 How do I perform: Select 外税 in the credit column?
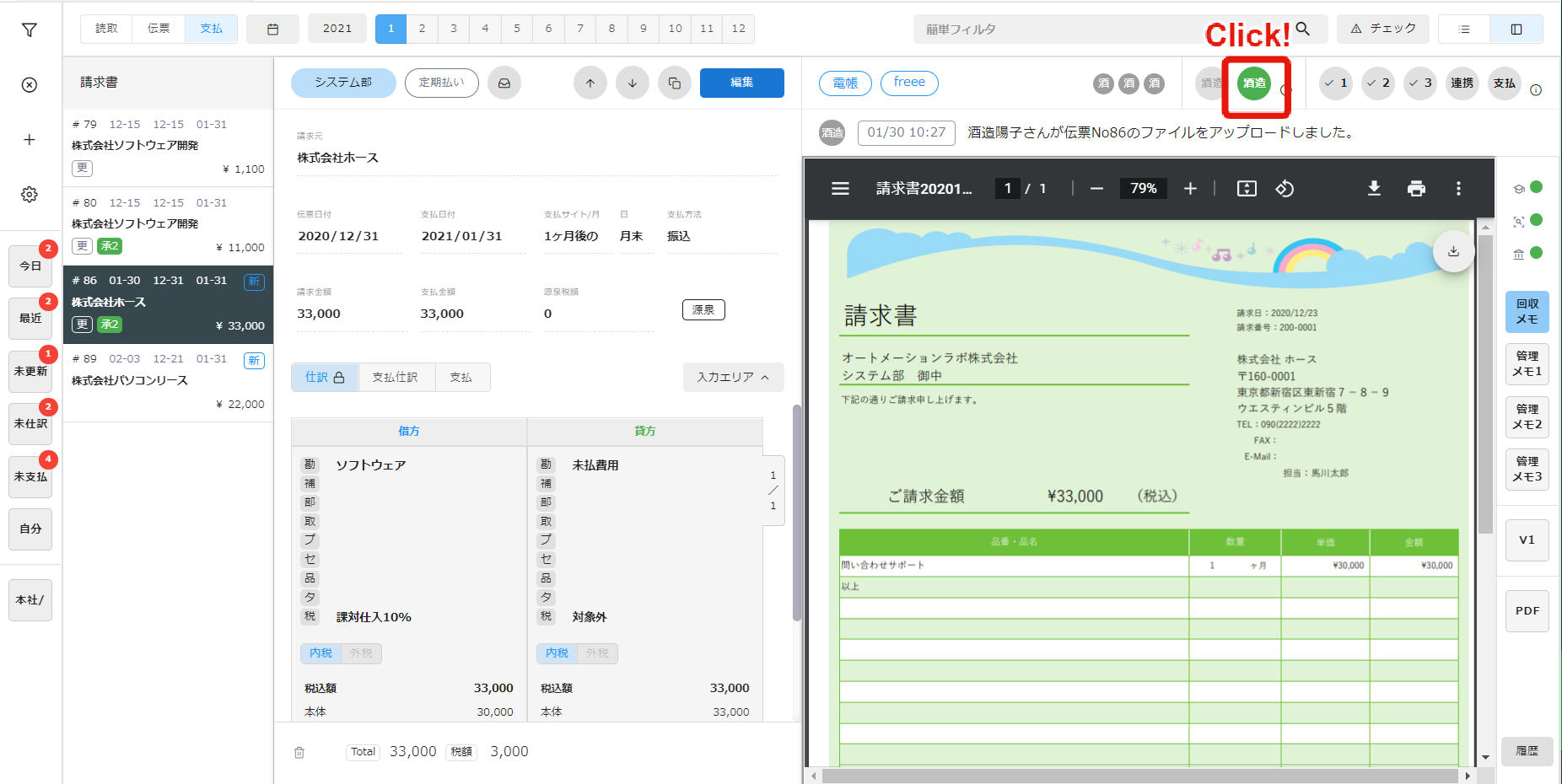pyautogui.click(x=597, y=653)
